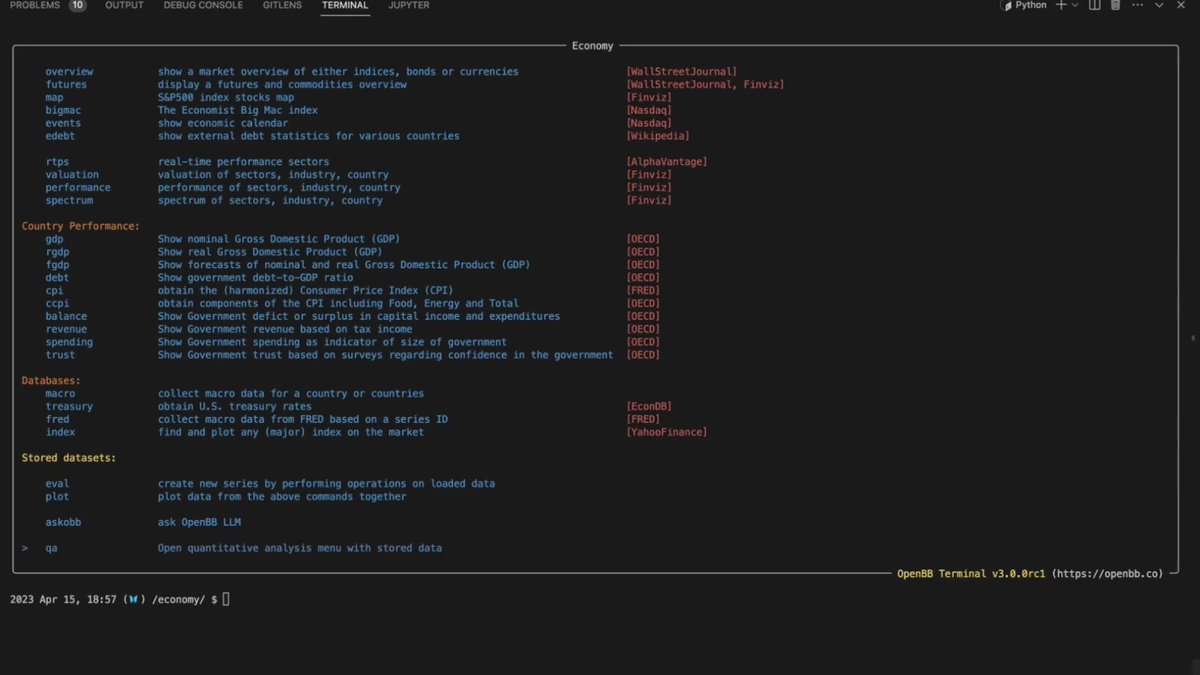Open the DEBUG CONSOLE tab
Screen dimensions: 1200x675
pyautogui.click(x=202, y=5)
